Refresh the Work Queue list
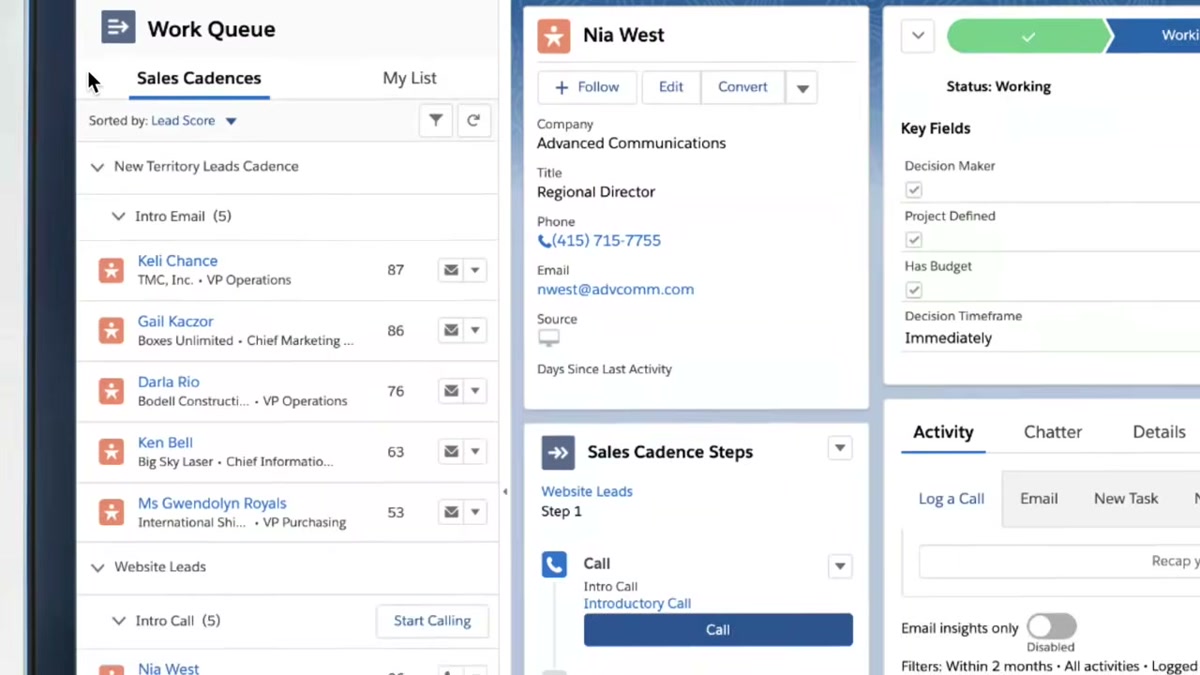This screenshot has height=675, width=1200. 473,121
